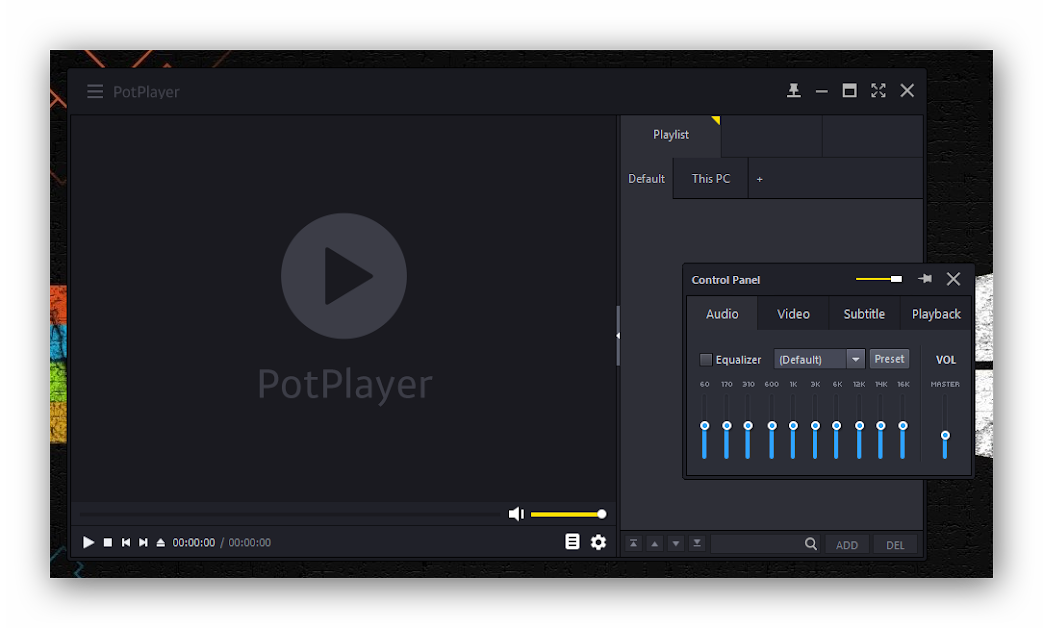Adjust the 170 Hz equalizer slider
Viewport: 1043px width, 628px height.
(726, 426)
